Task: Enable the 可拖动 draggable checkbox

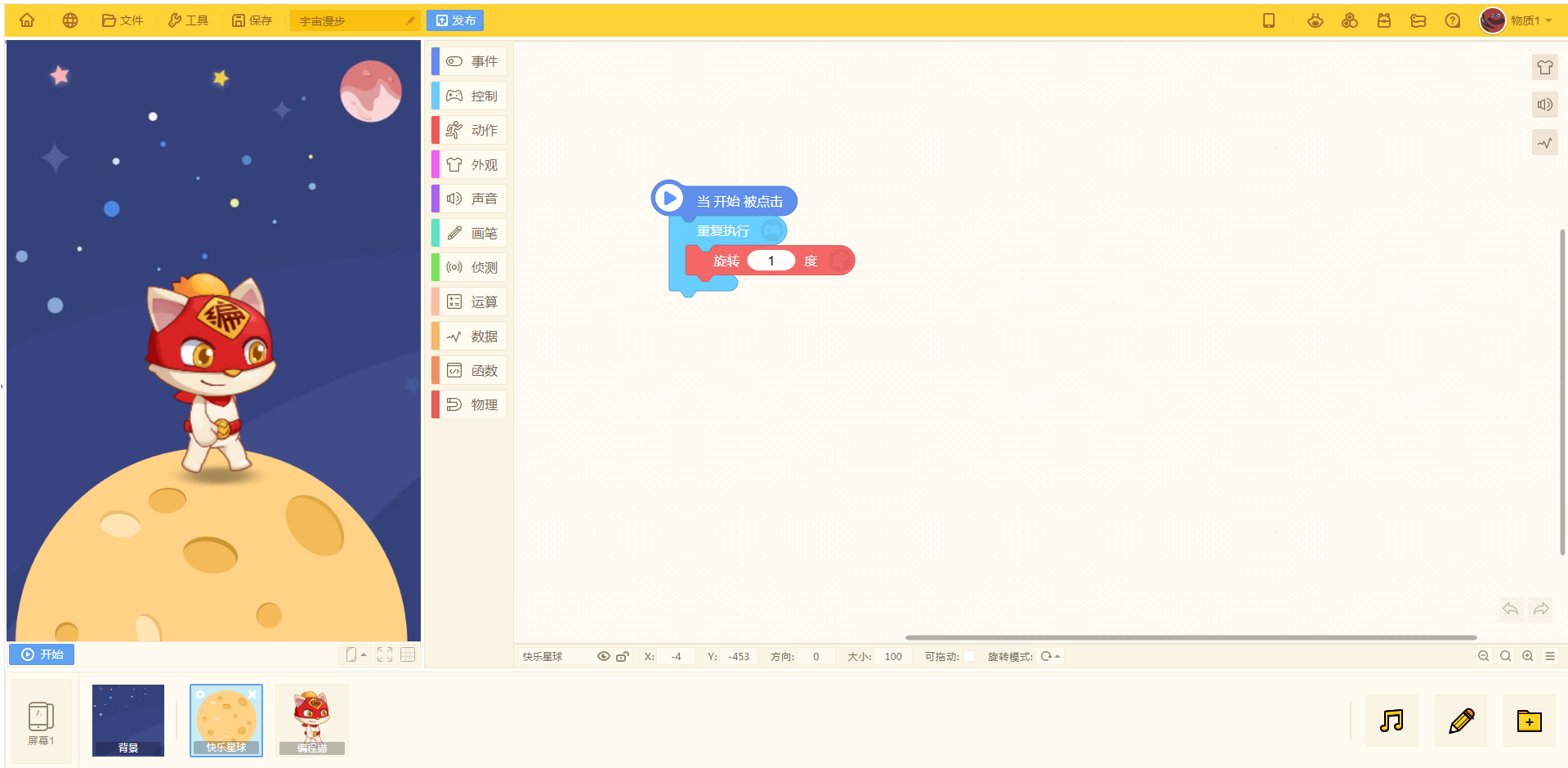Action: click(969, 656)
